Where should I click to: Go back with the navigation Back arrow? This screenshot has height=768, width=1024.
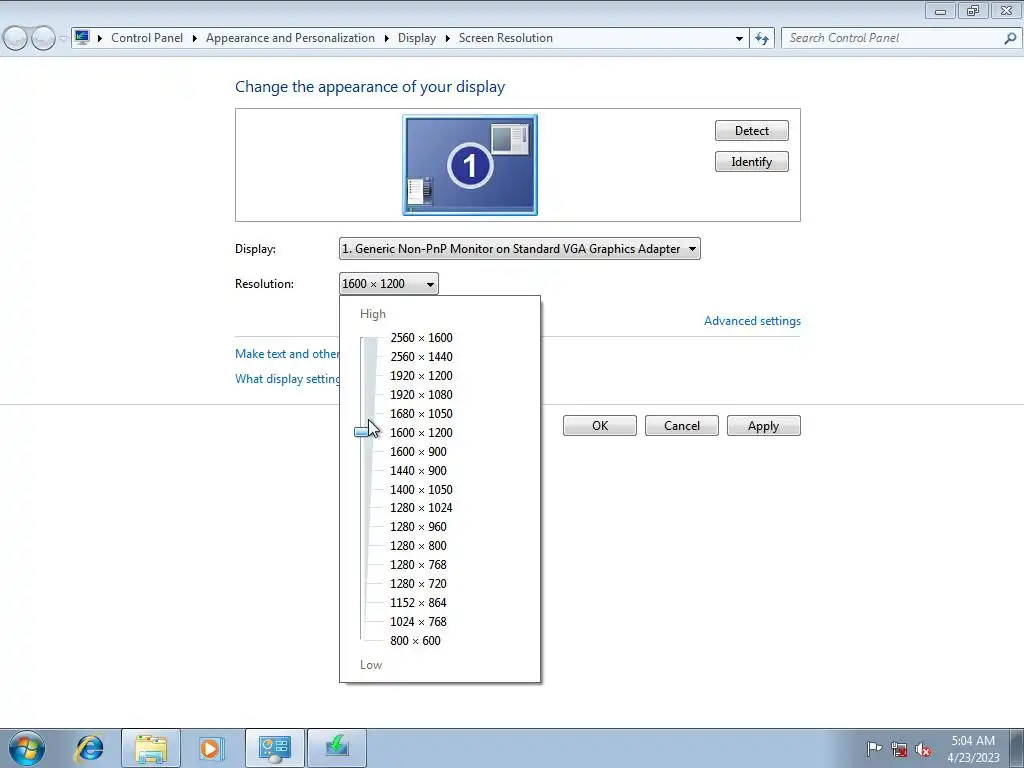pos(15,39)
